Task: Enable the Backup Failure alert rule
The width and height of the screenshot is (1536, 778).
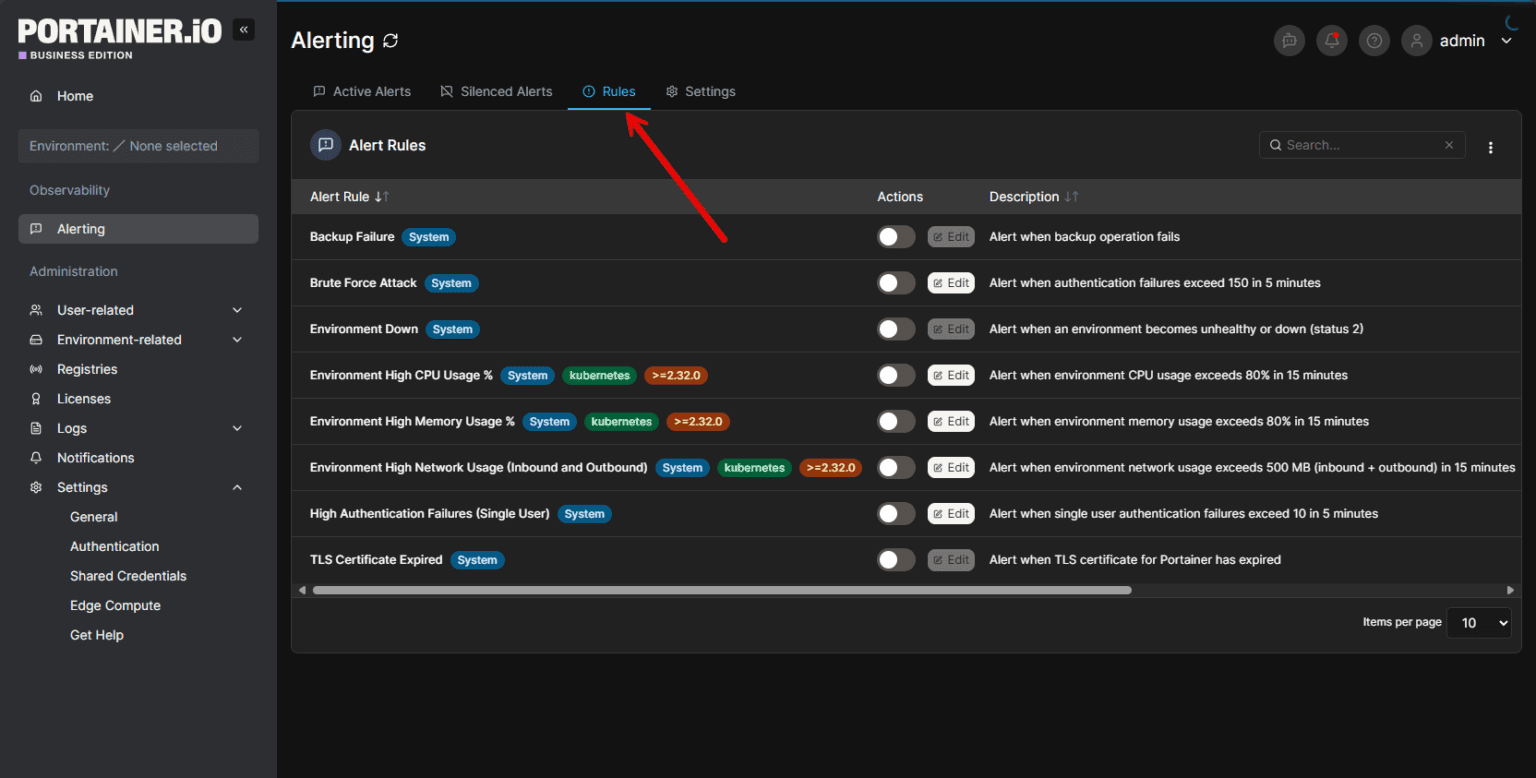Action: pyautogui.click(x=896, y=236)
